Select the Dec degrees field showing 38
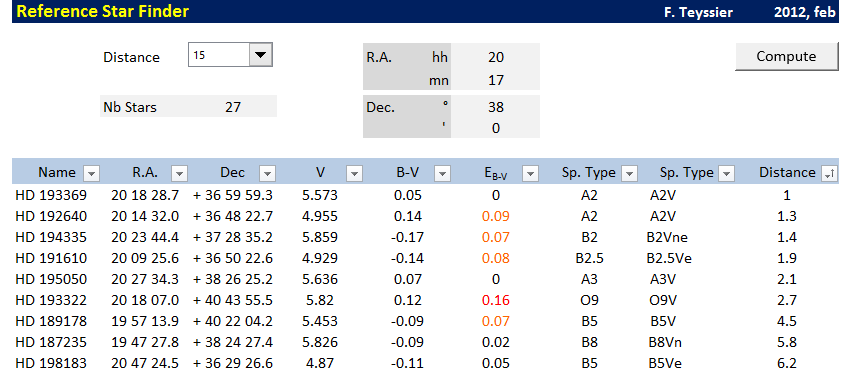The height and width of the screenshot is (374, 848). click(x=495, y=107)
